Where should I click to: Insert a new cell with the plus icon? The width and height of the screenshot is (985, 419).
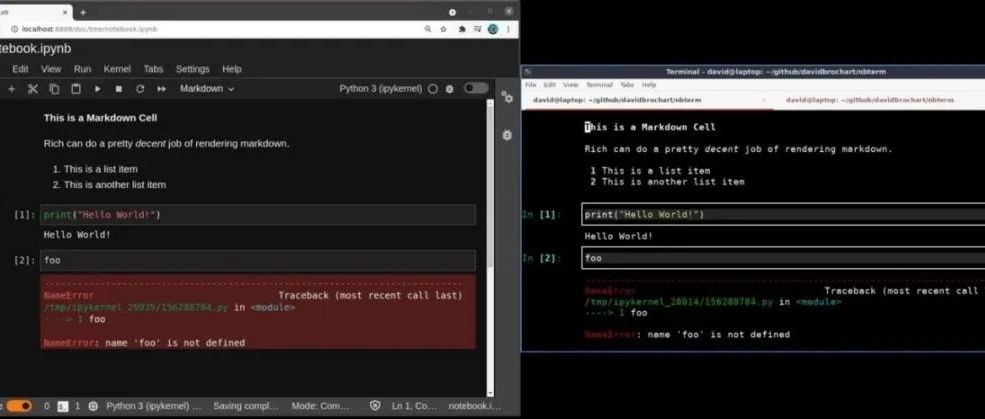coord(11,89)
